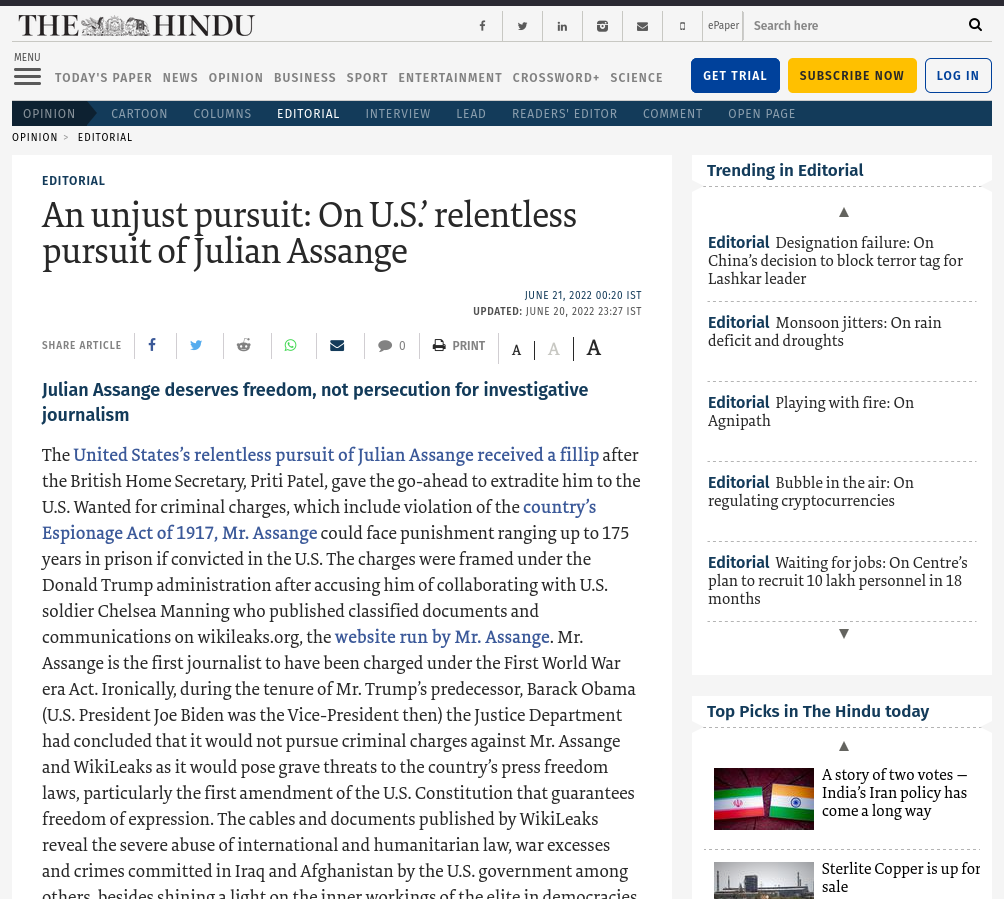Viewport: 1004px width, 899px height.
Task: Open Today's Paper menu
Action: pyautogui.click(x=104, y=77)
